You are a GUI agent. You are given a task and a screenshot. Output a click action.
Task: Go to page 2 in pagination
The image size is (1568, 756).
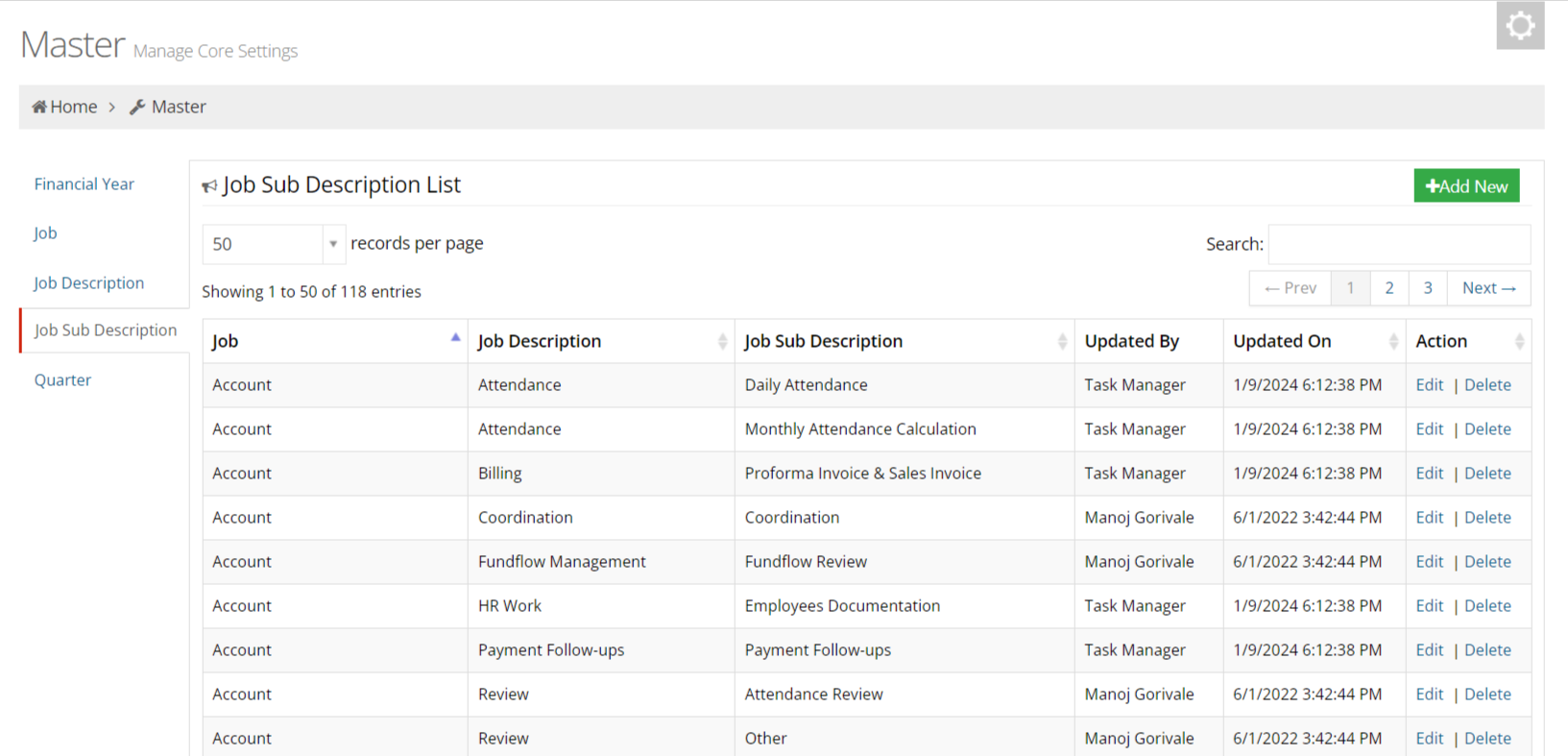[x=1389, y=288]
